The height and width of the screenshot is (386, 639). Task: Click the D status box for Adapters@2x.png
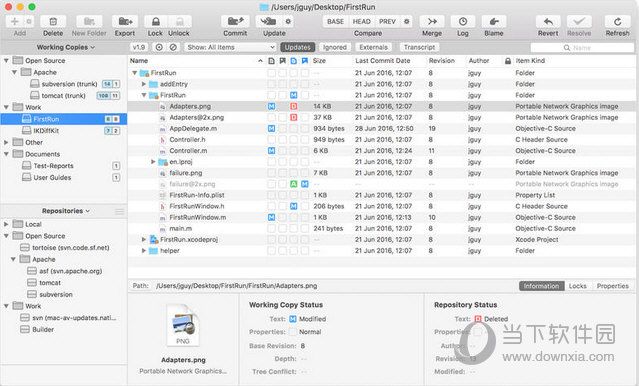(293, 117)
